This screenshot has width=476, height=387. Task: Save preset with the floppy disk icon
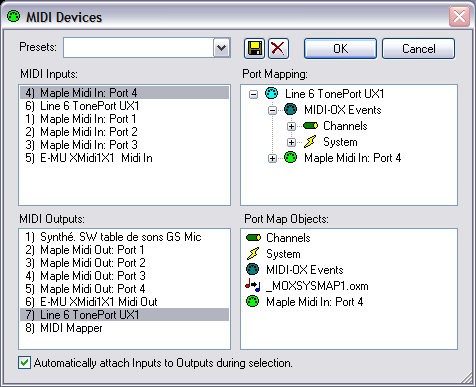tap(254, 49)
